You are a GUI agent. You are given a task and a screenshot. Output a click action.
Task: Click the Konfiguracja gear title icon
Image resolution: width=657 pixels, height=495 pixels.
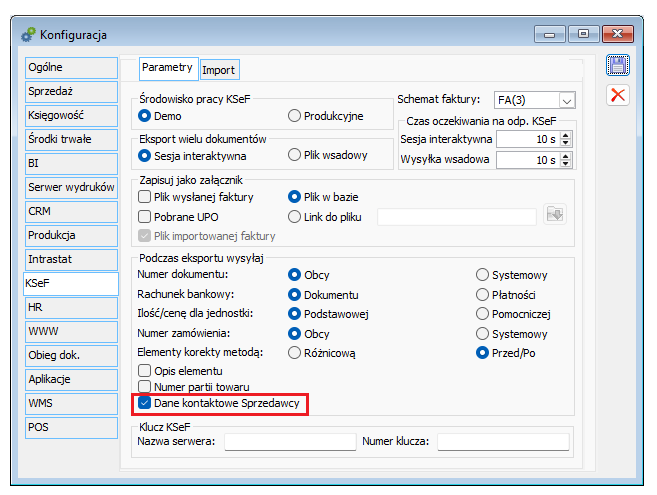(x=28, y=34)
